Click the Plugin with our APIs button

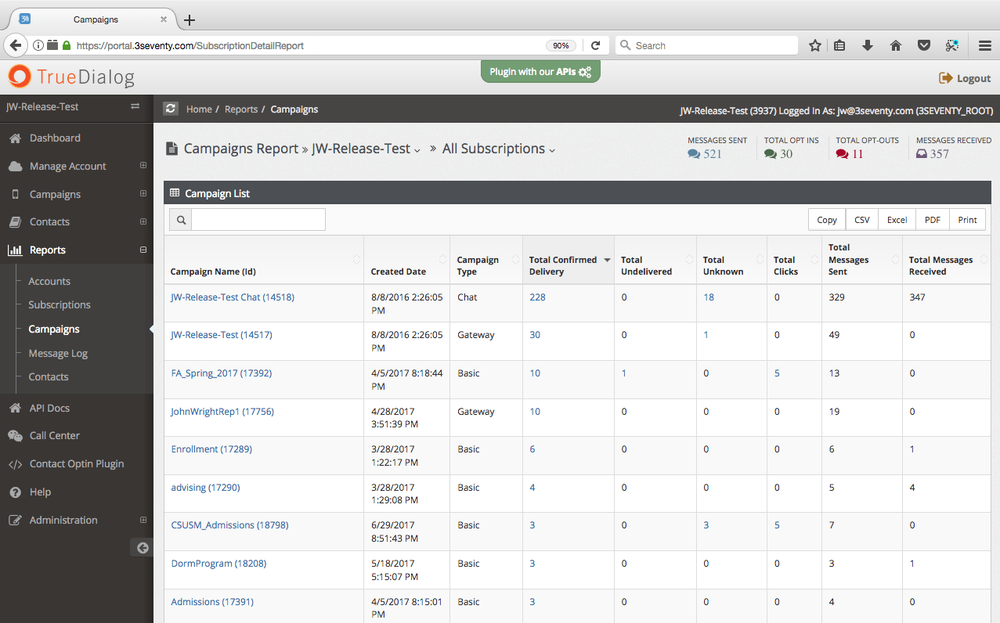[540, 71]
